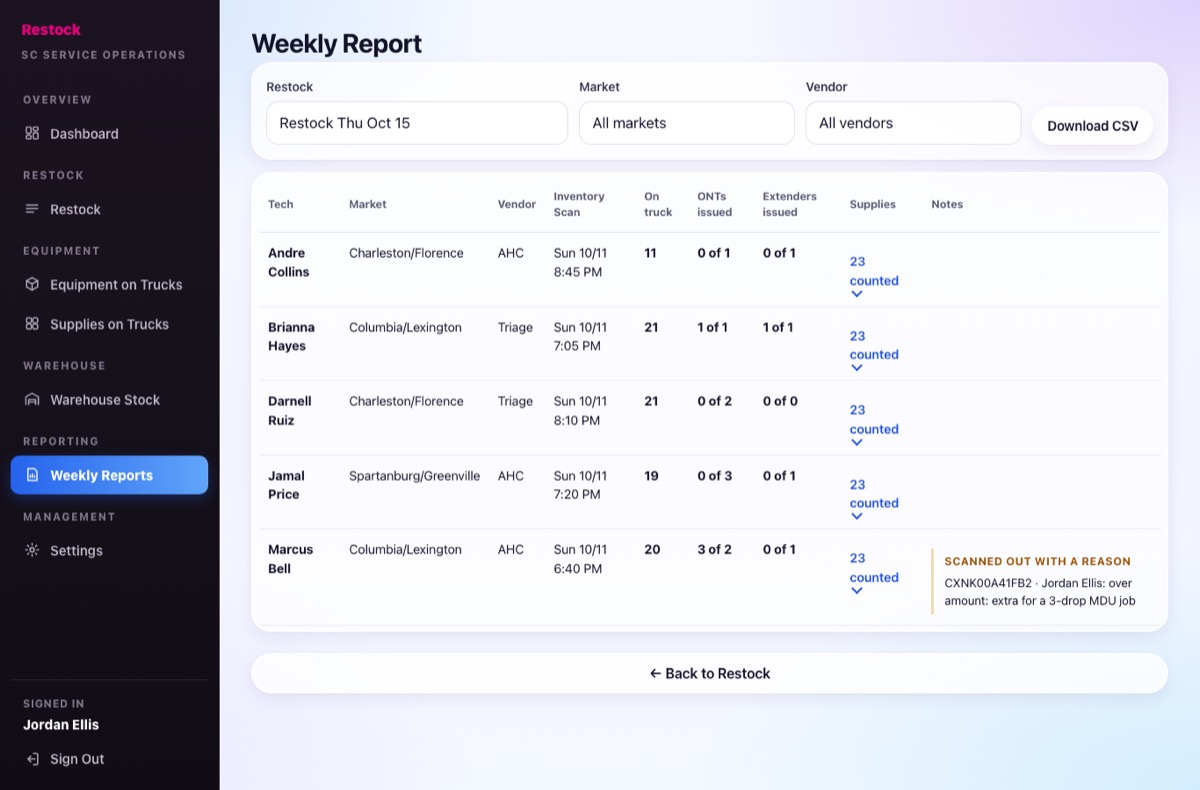
Task: Click the 0 of 3 ONTs value
Action: (715, 476)
